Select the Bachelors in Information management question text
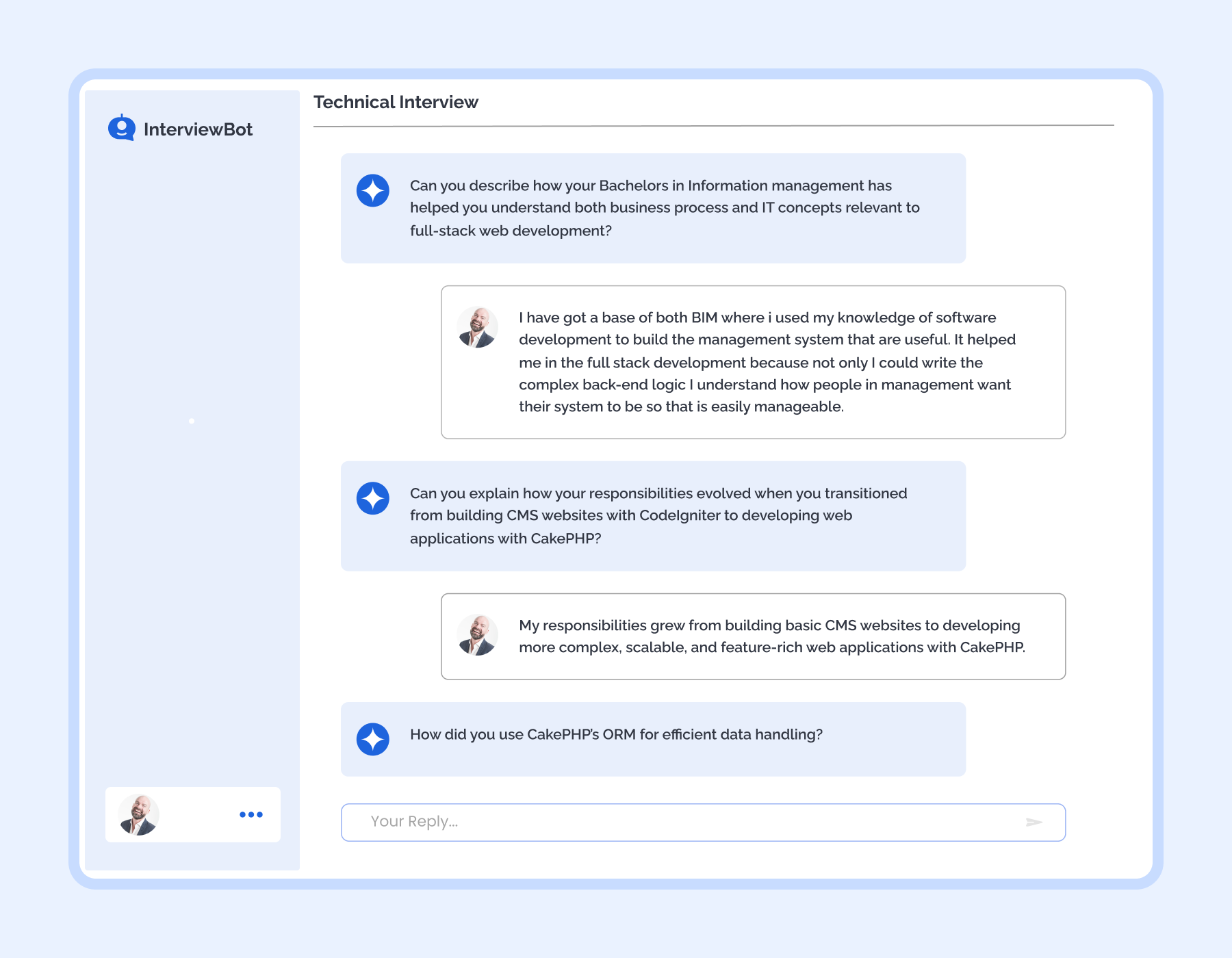The width and height of the screenshot is (1232, 958). tap(664, 208)
